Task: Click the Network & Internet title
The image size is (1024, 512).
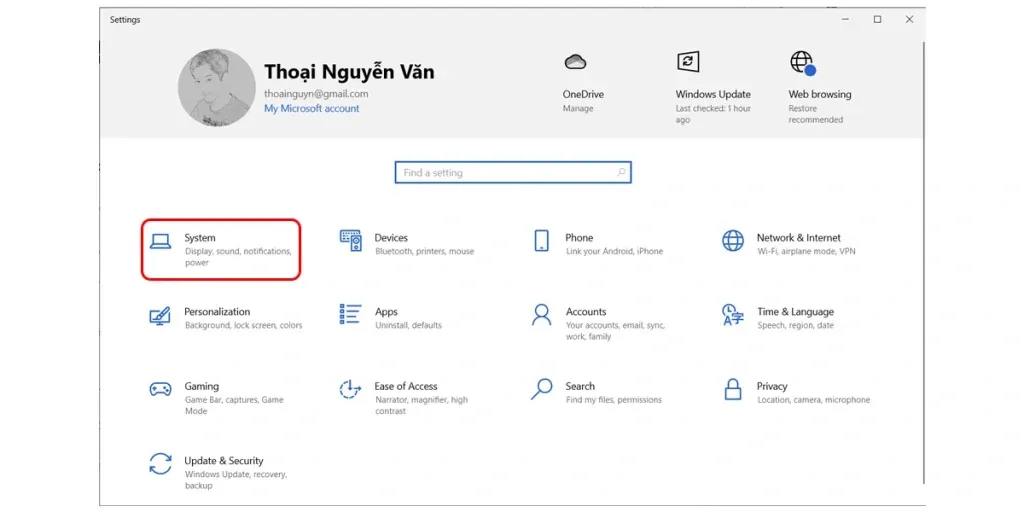Action: tap(799, 238)
